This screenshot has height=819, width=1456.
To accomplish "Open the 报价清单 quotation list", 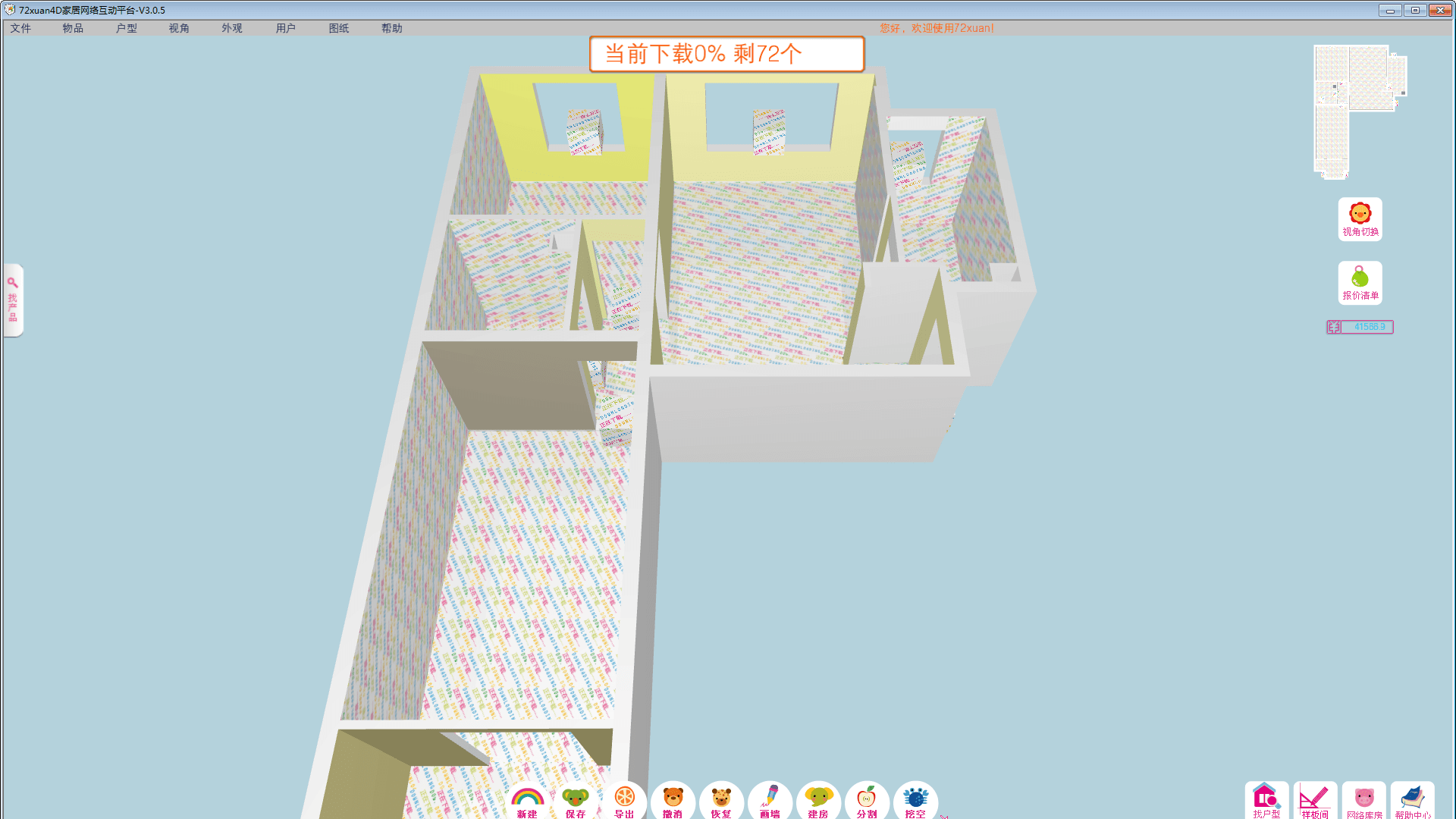I will tap(1360, 283).
